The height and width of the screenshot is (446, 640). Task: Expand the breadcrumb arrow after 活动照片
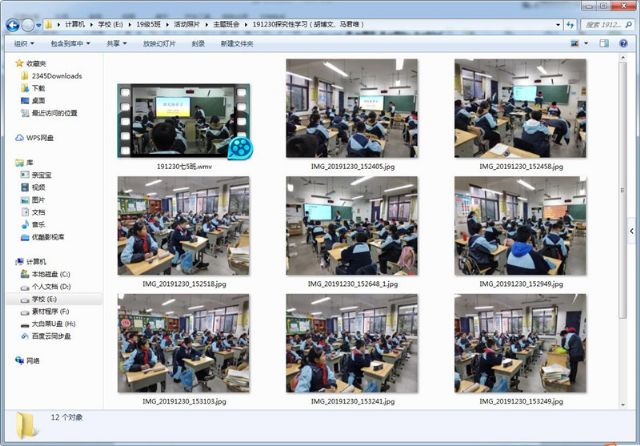(206, 24)
